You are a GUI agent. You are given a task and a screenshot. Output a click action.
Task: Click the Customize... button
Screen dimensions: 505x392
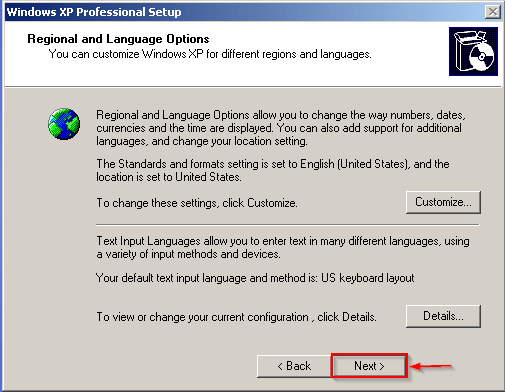pos(443,202)
